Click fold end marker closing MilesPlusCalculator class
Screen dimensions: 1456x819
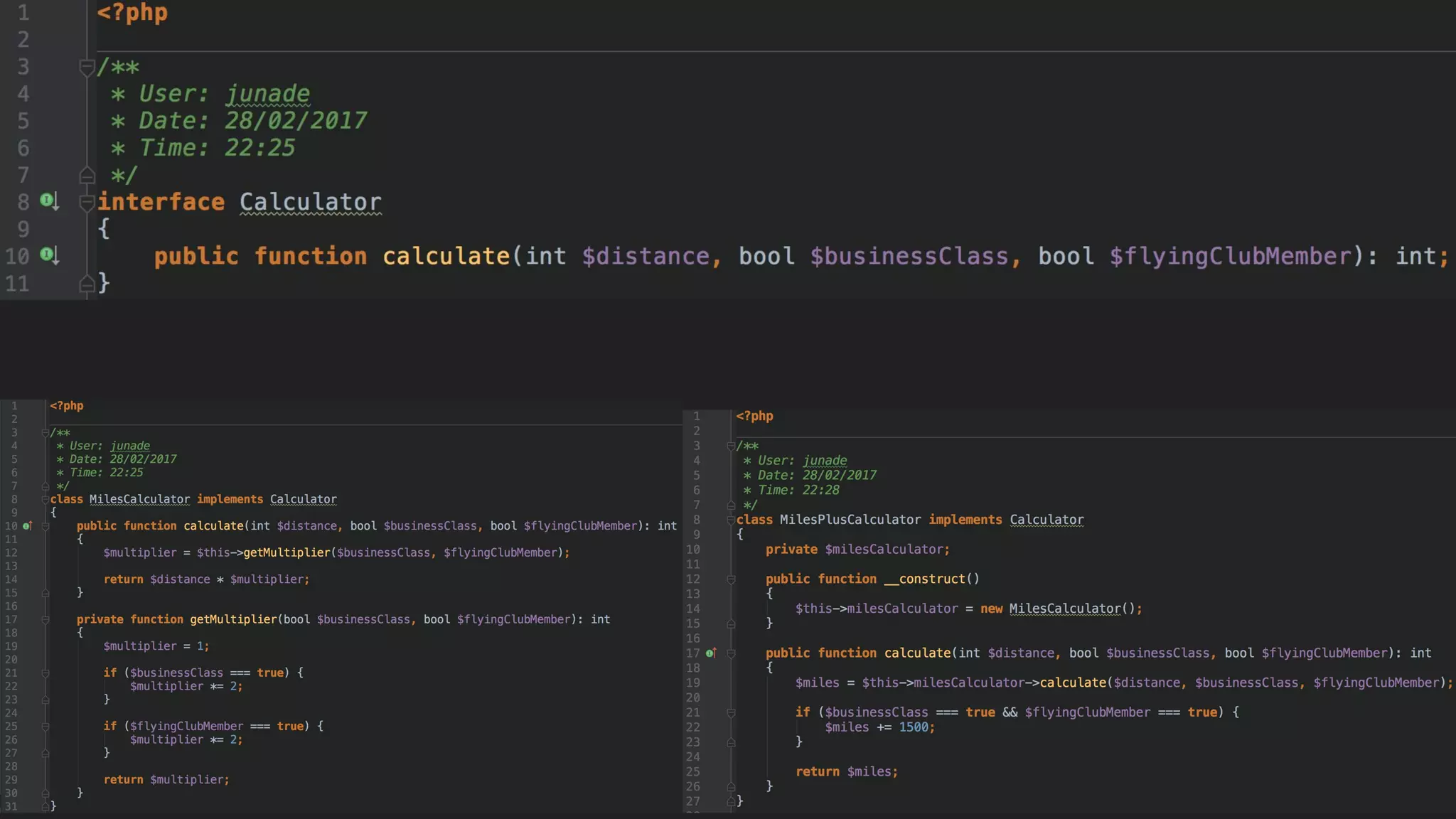pos(731,801)
